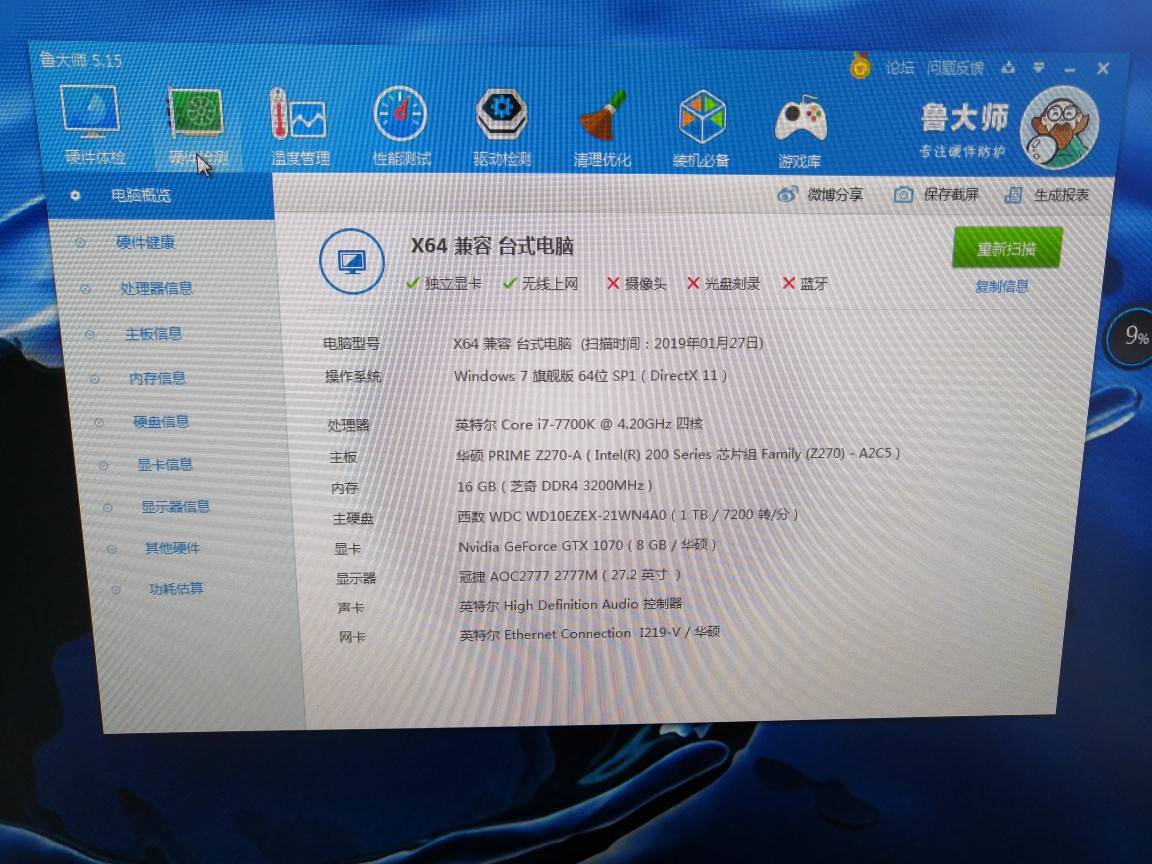Click the 独立显卡 status indicator
This screenshot has width=1152, height=864.
[444, 283]
